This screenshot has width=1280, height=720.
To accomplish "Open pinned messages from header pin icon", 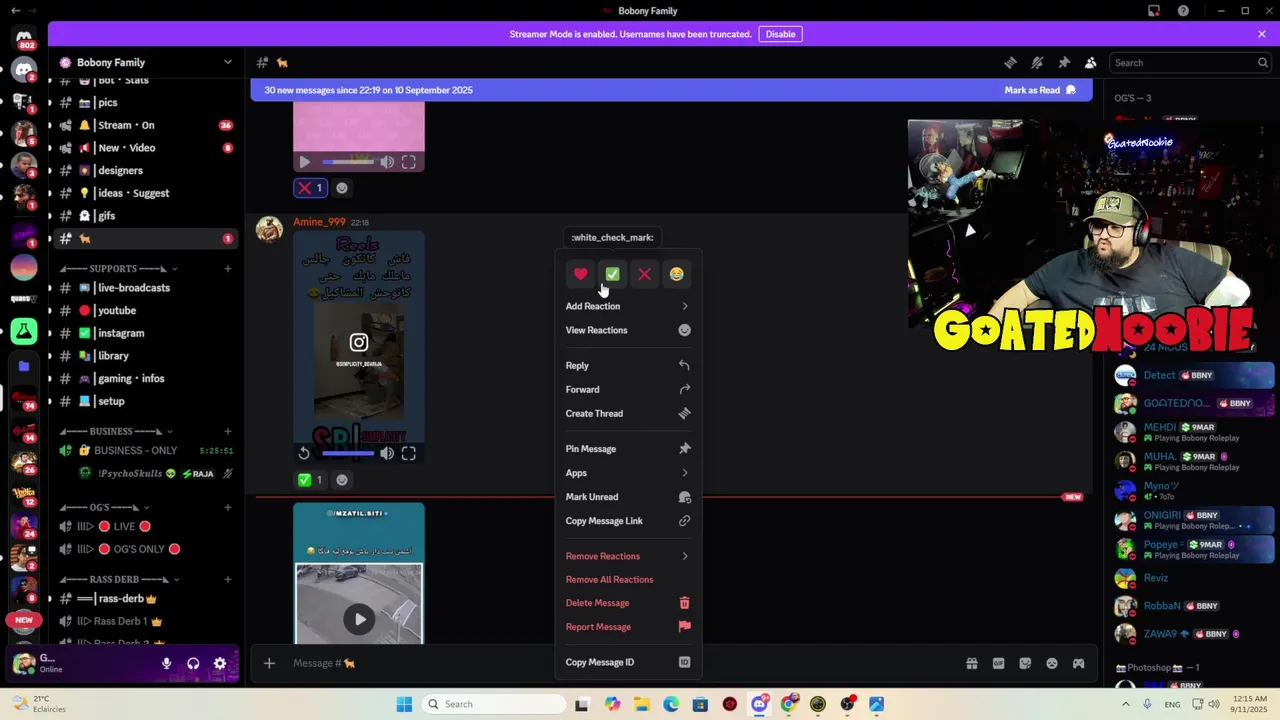I will [x=1064, y=63].
